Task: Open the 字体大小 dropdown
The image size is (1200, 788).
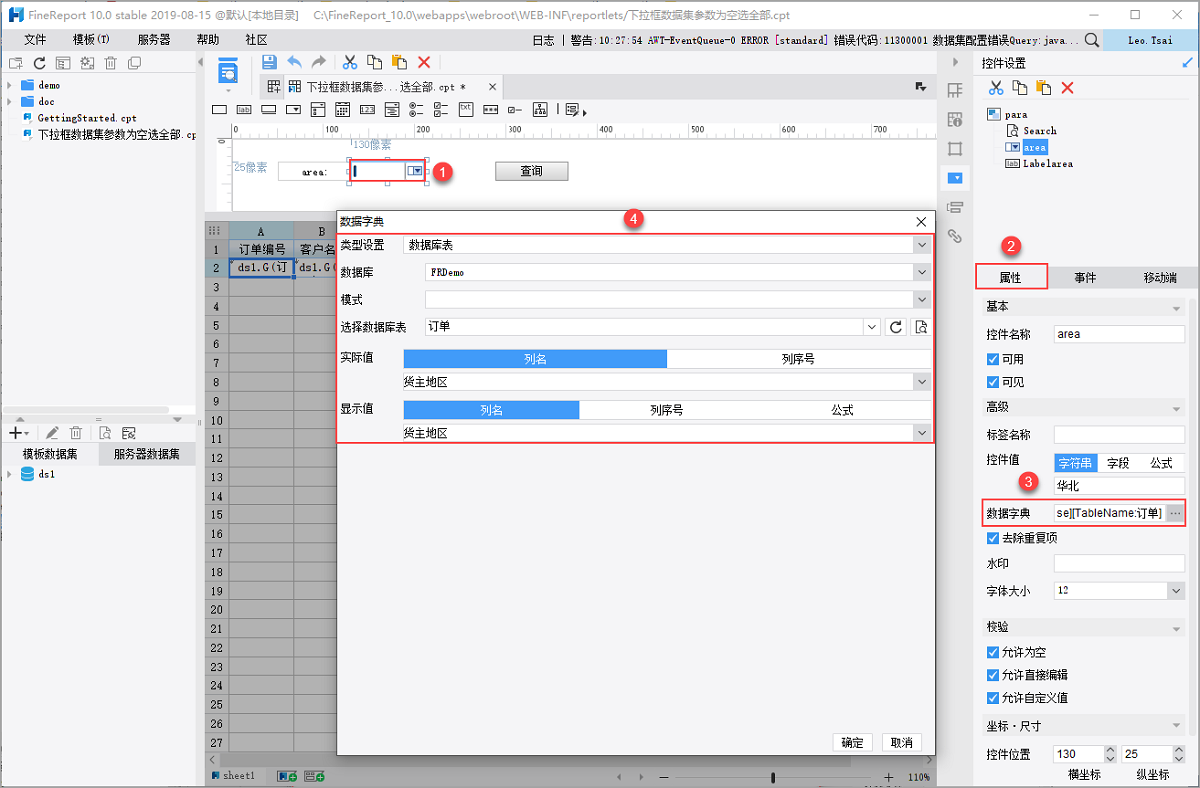Action: pos(1175,591)
